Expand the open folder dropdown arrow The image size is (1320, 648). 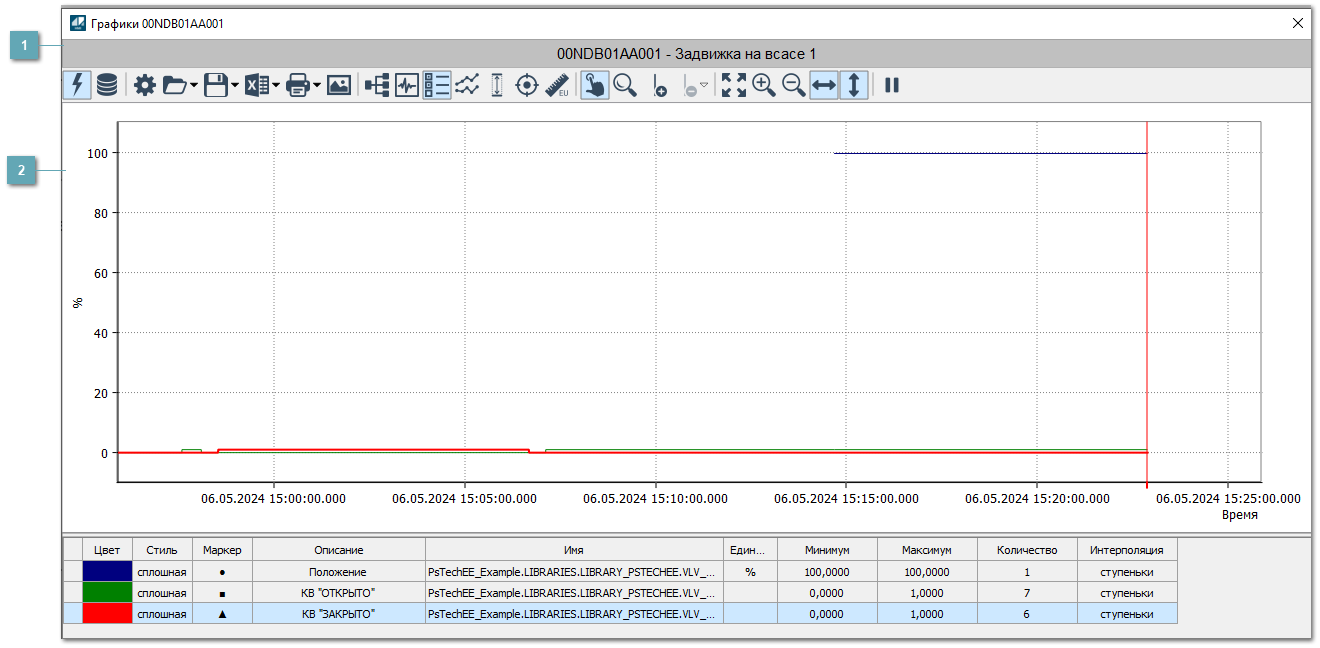pos(193,85)
